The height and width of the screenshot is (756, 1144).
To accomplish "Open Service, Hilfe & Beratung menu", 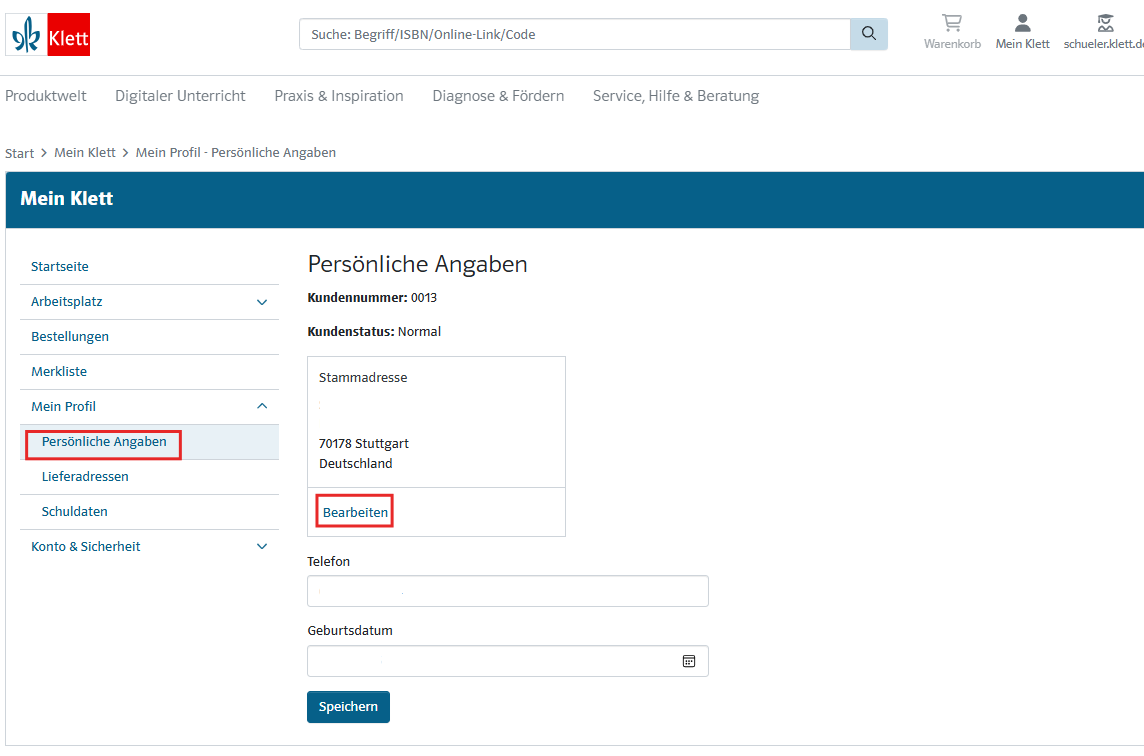I will (676, 96).
